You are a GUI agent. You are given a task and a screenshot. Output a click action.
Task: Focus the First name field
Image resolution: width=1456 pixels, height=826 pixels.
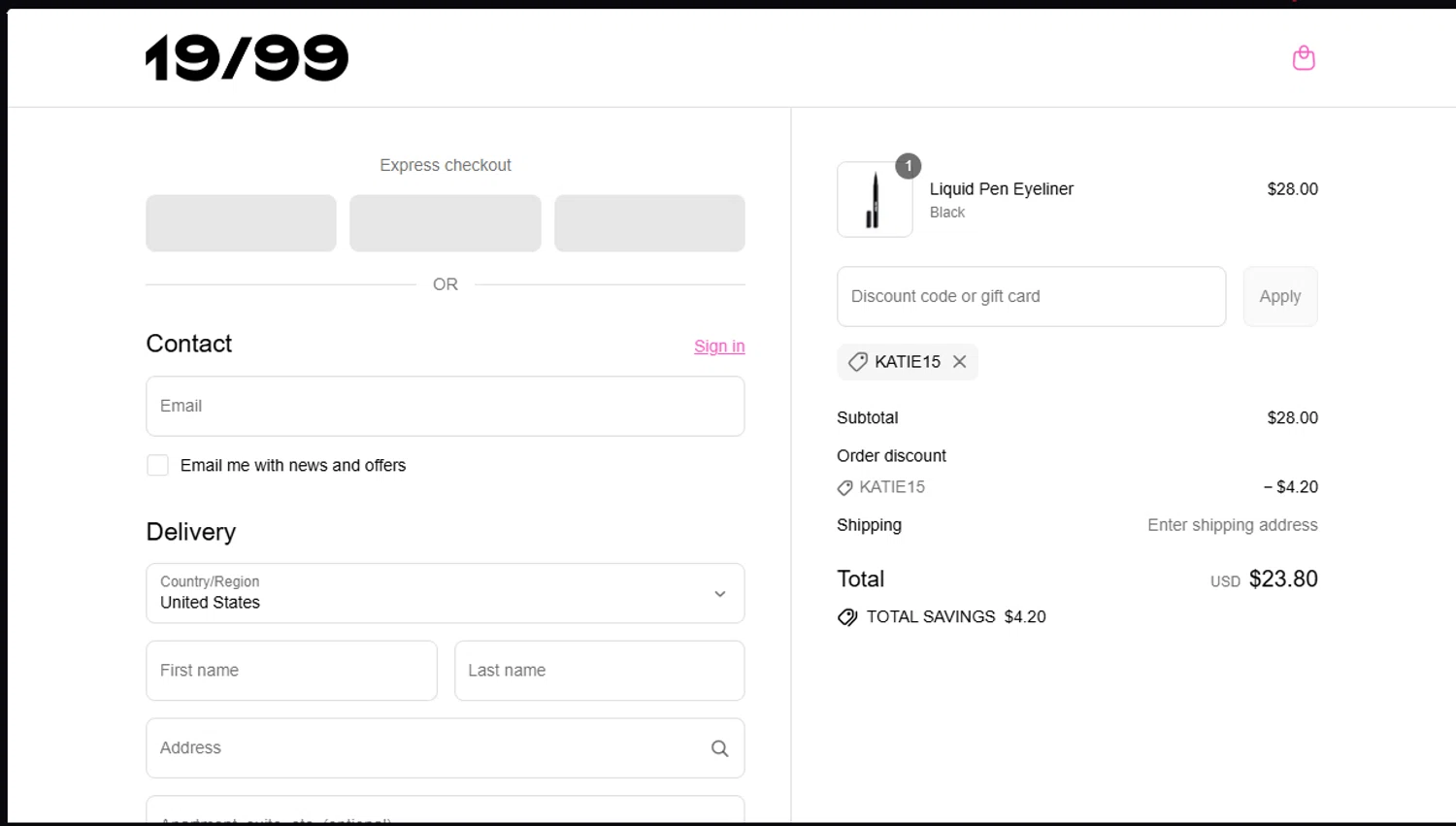(291, 671)
